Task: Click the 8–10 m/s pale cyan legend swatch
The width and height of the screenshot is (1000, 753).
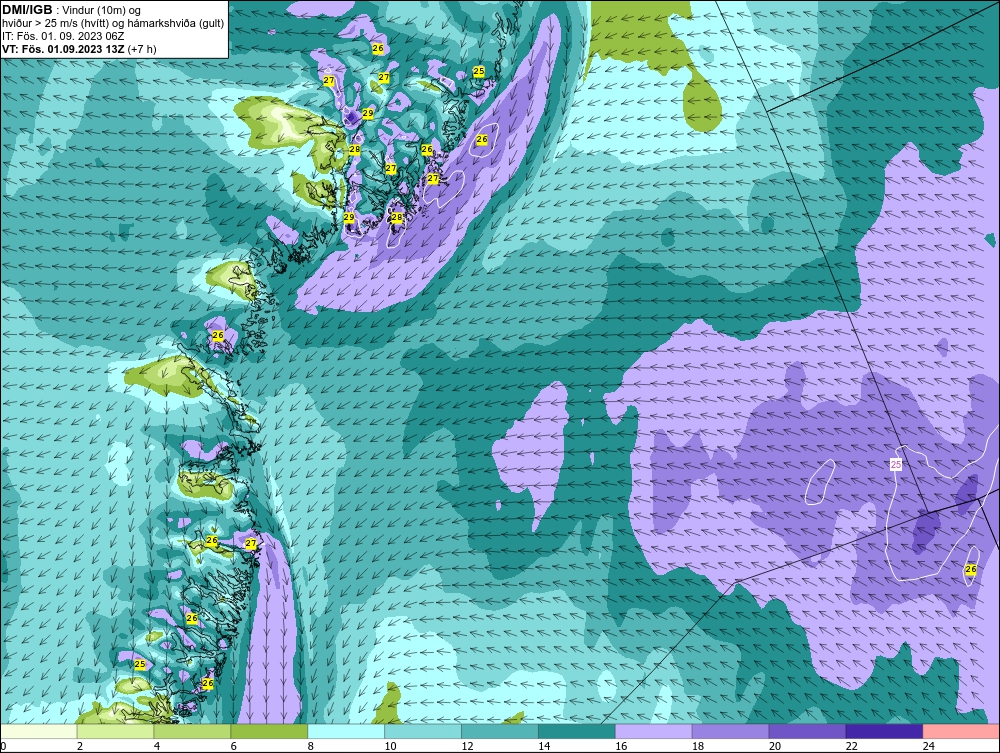Action: (346, 731)
